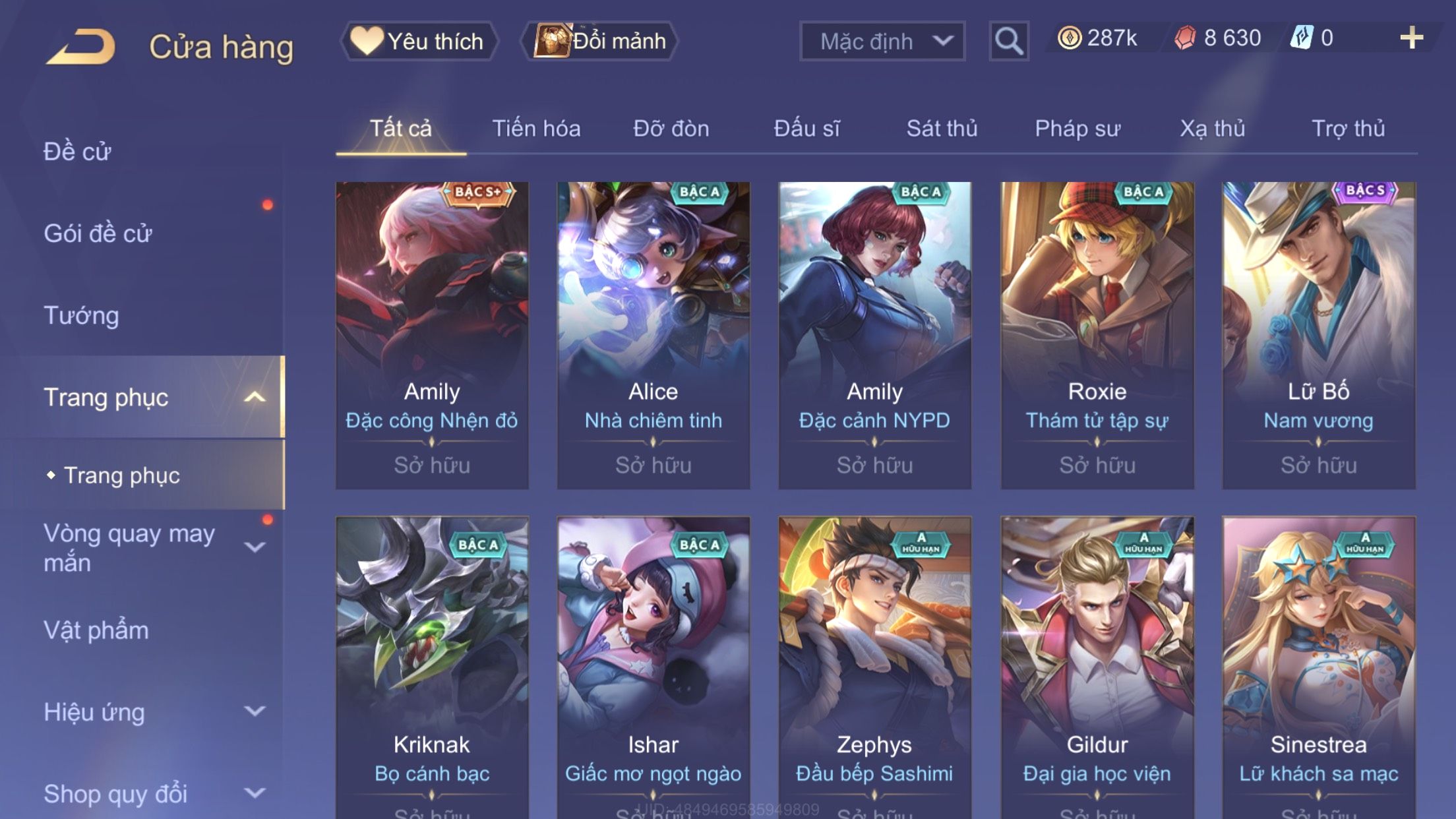
Task: Select the Amily Đặc công Nhện đỏ skin
Action: tap(432, 336)
